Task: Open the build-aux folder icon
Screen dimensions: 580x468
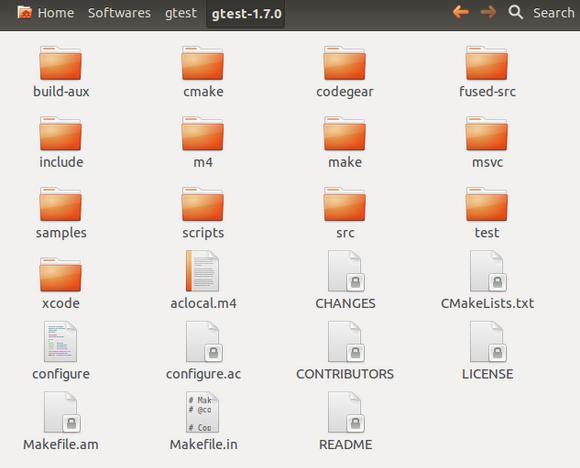Action: click(61, 63)
